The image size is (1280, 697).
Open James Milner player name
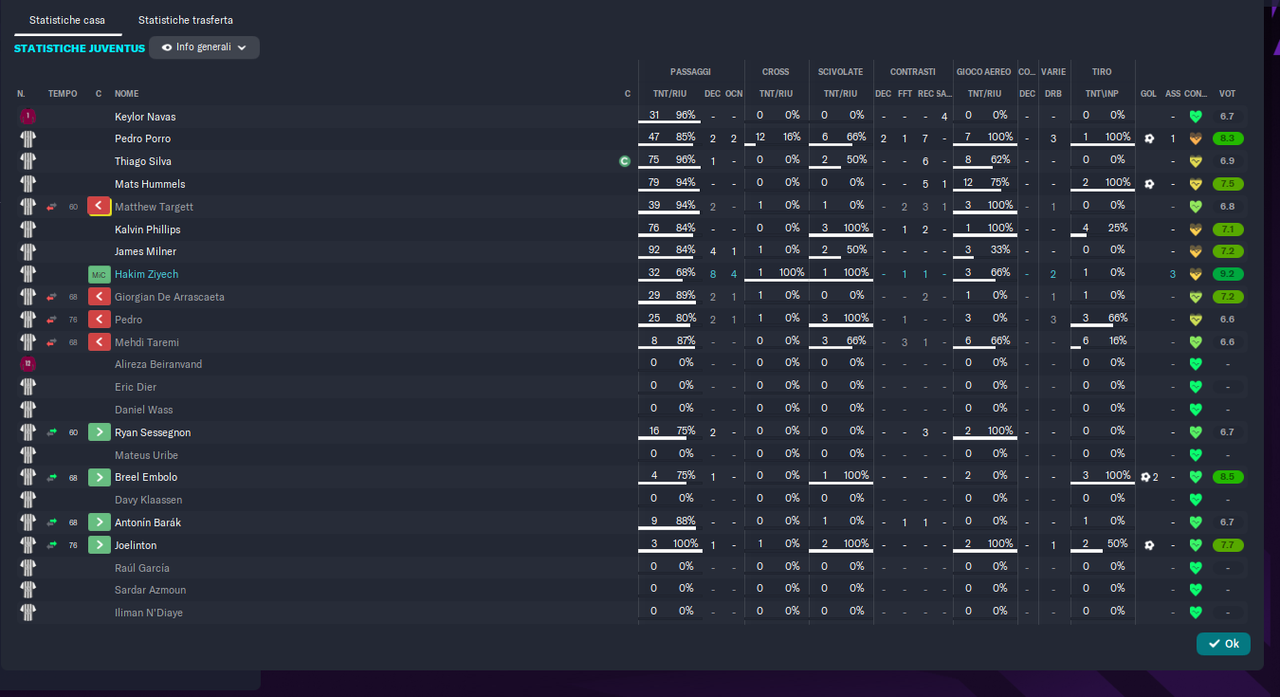pos(145,252)
